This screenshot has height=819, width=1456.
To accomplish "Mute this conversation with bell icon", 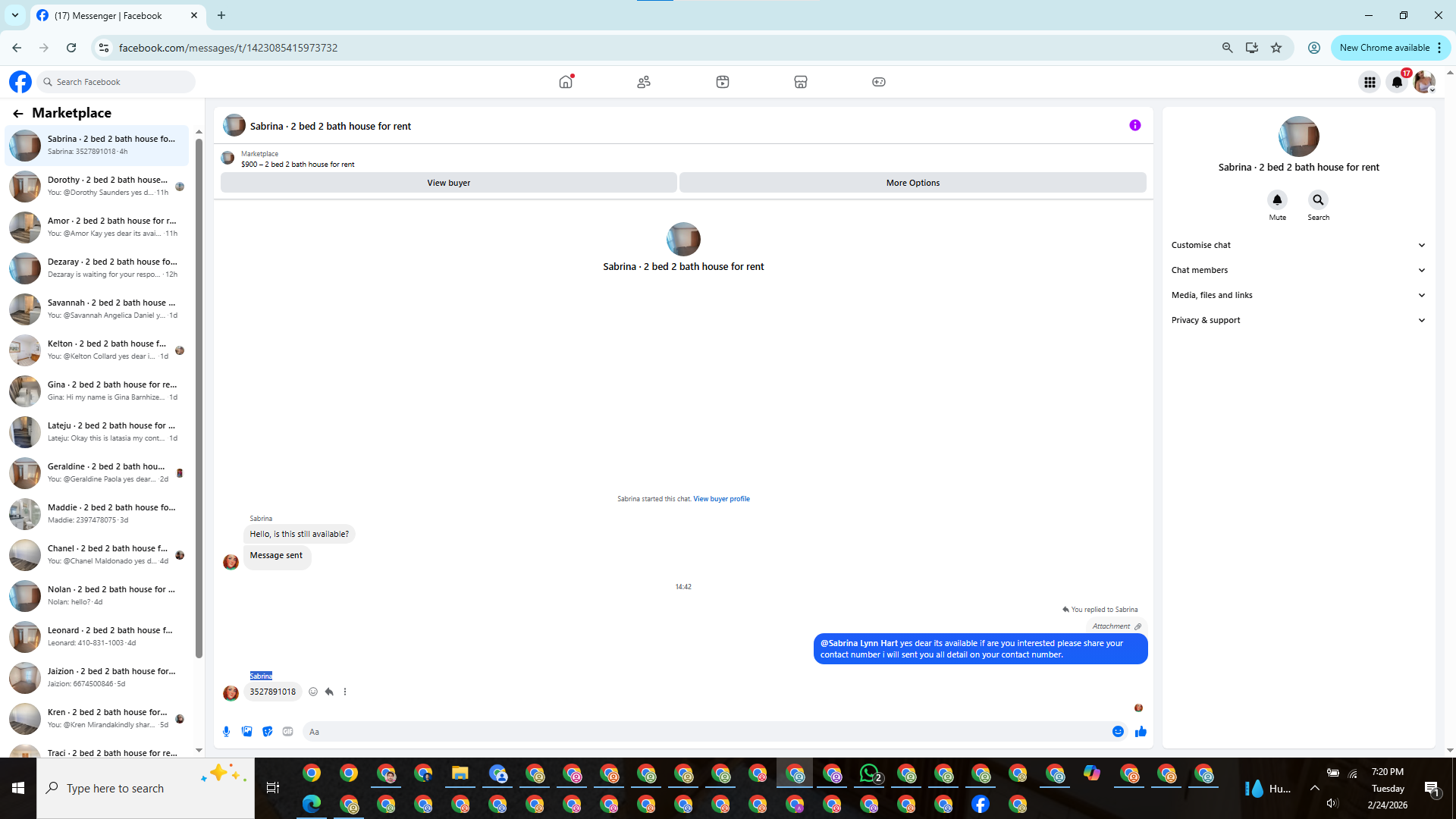I will (1277, 200).
